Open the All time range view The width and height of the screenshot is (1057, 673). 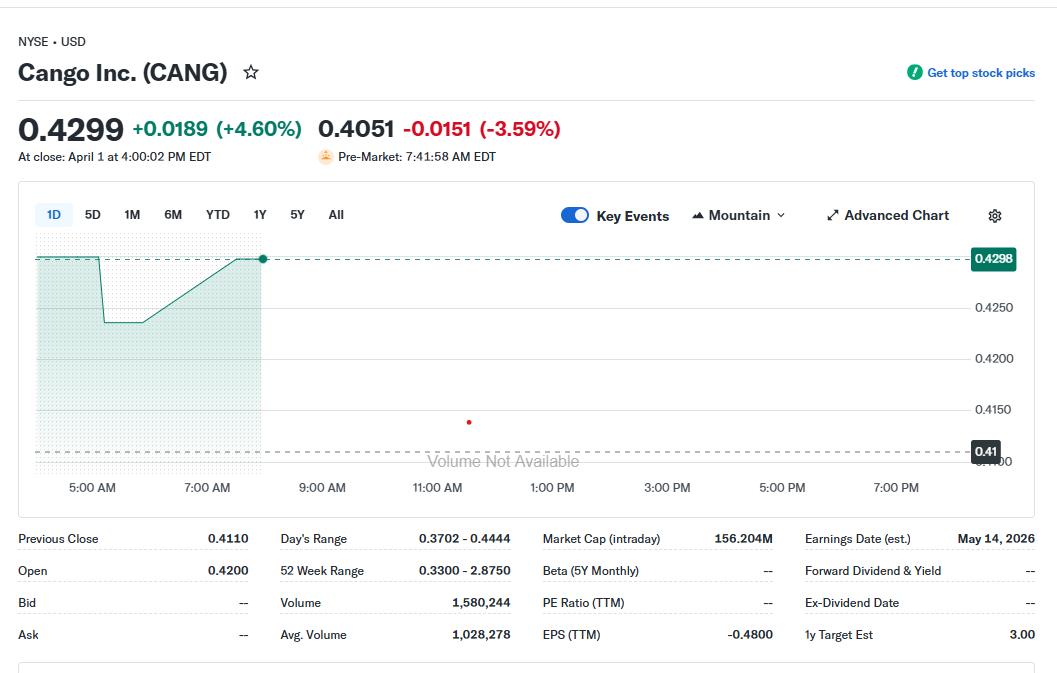[x=335, y=214]
